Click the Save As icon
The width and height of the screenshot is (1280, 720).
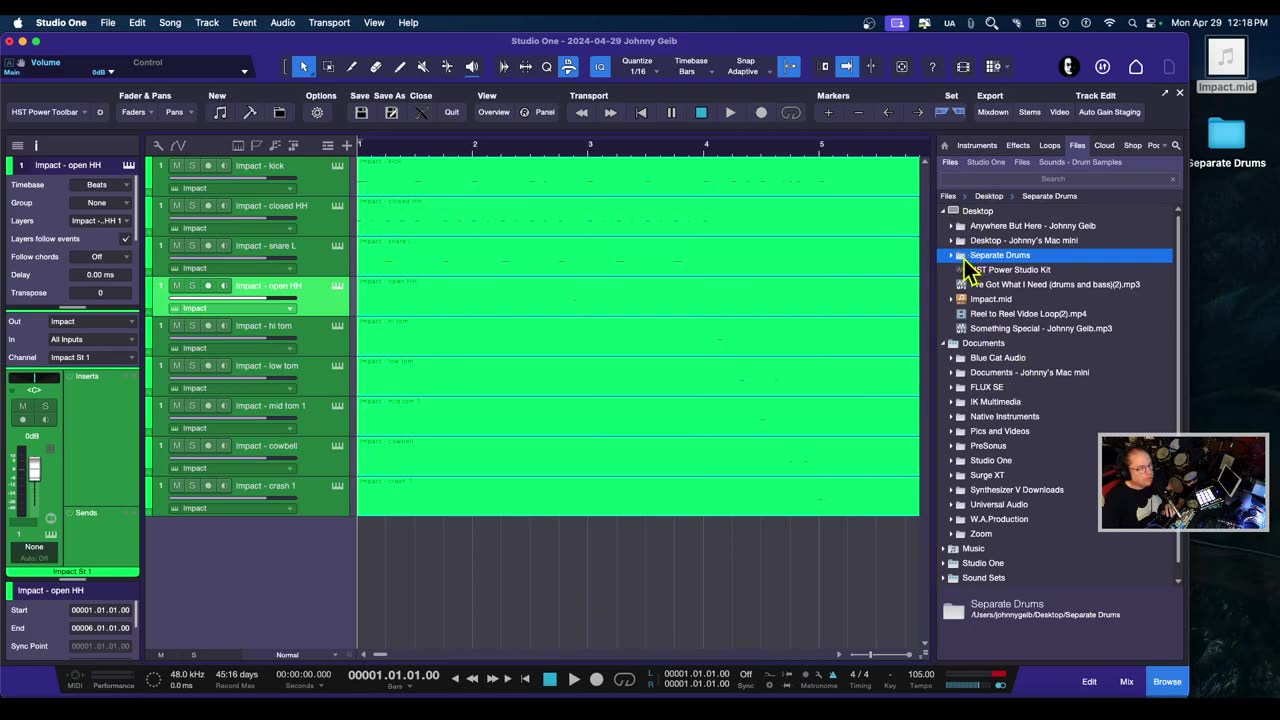pyautogui.click(x=391, y=113)
